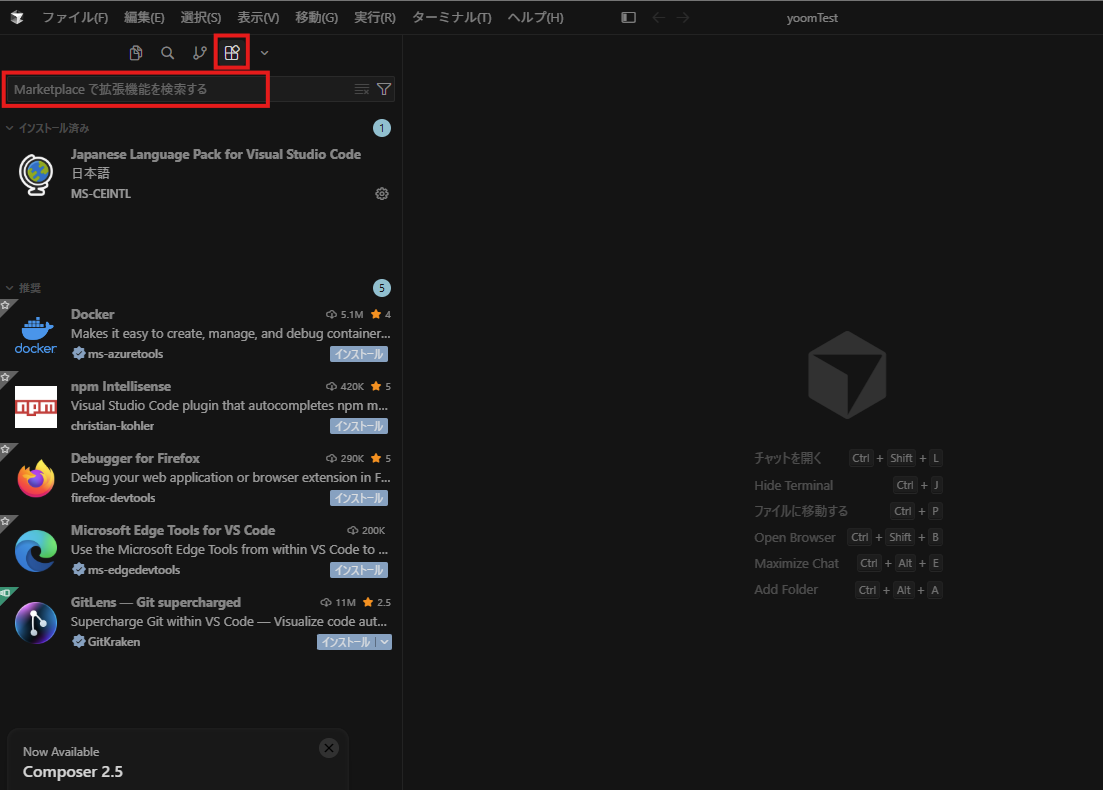Viewport: 1103px width, 790px height.
Task: Click Open Browser shortcut hint
Action: tap(848, 537)
